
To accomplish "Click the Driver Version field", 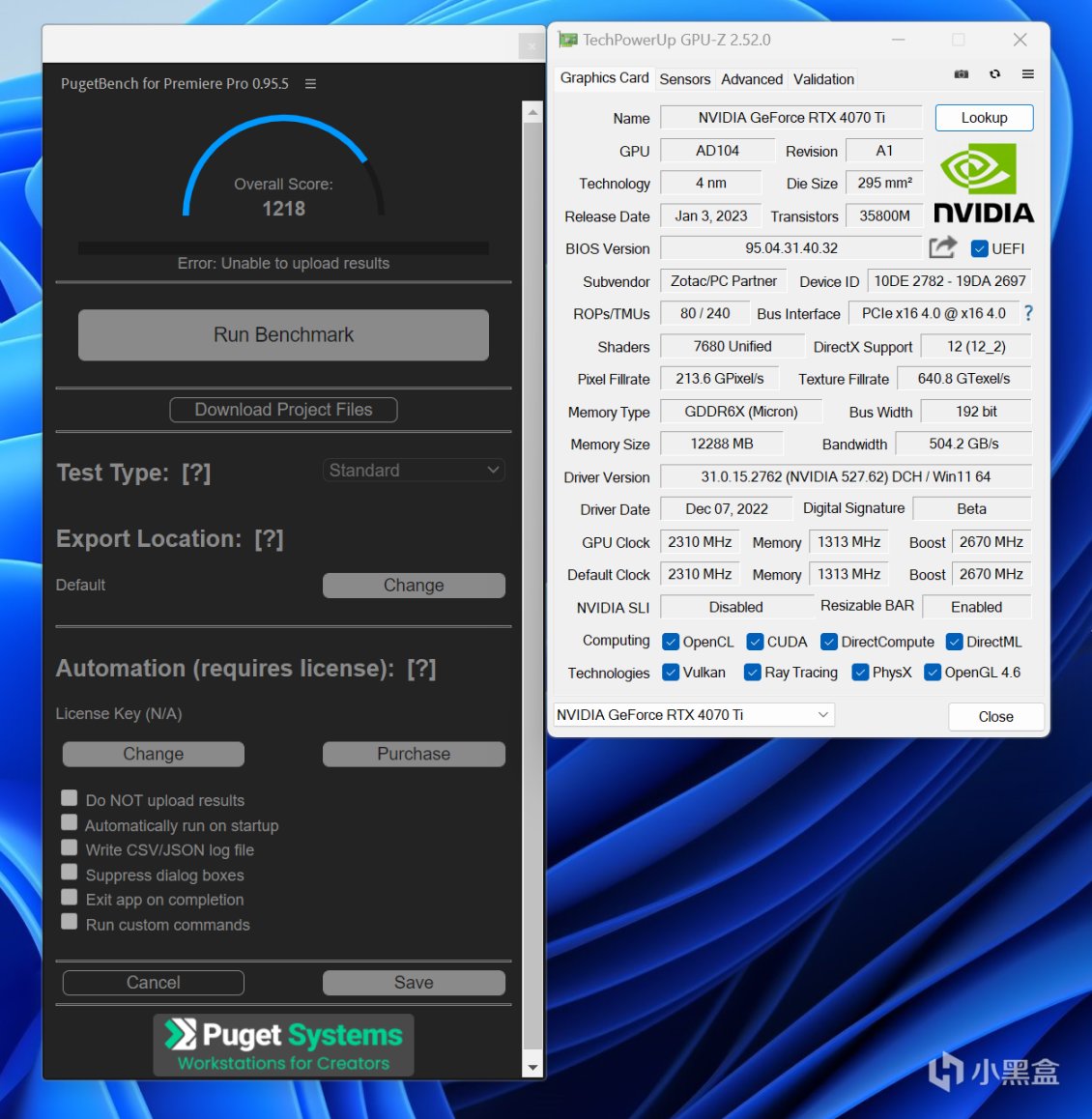I will pos(846,476).
